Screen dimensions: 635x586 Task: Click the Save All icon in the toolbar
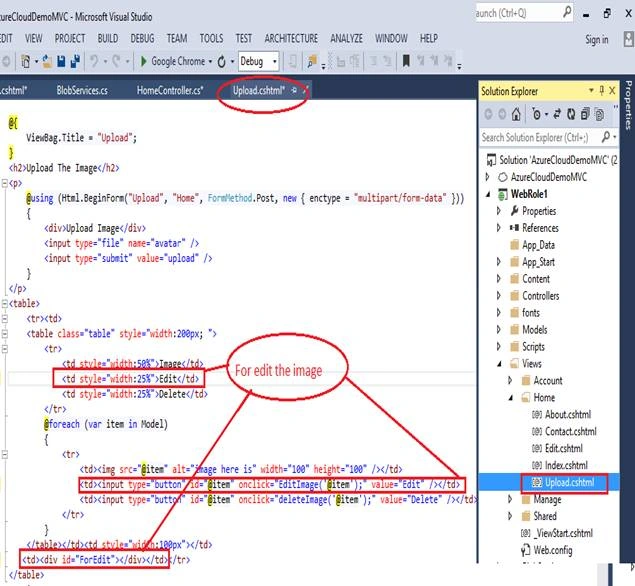coord(75,61)
